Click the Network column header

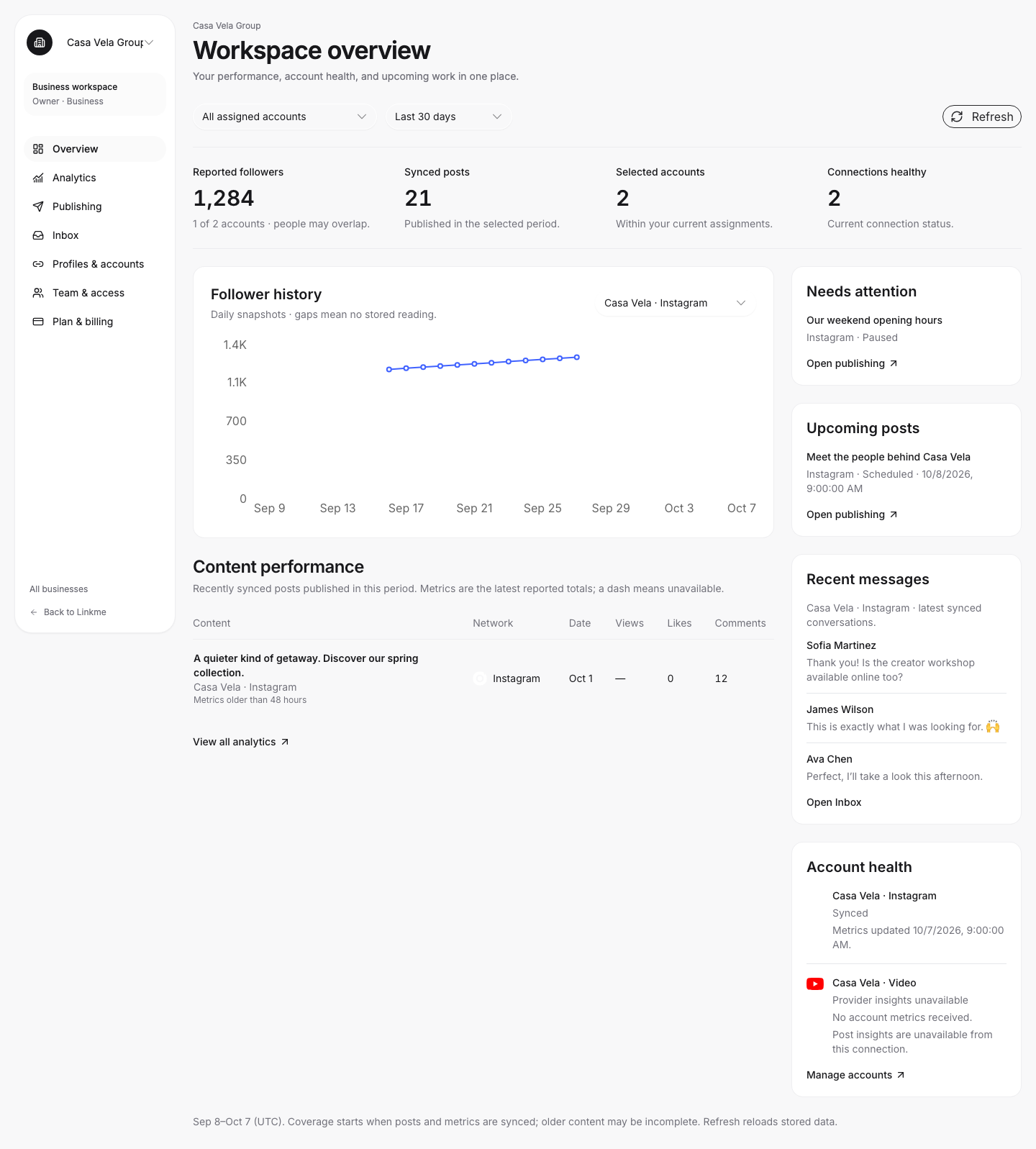click(x=493, y=623)
